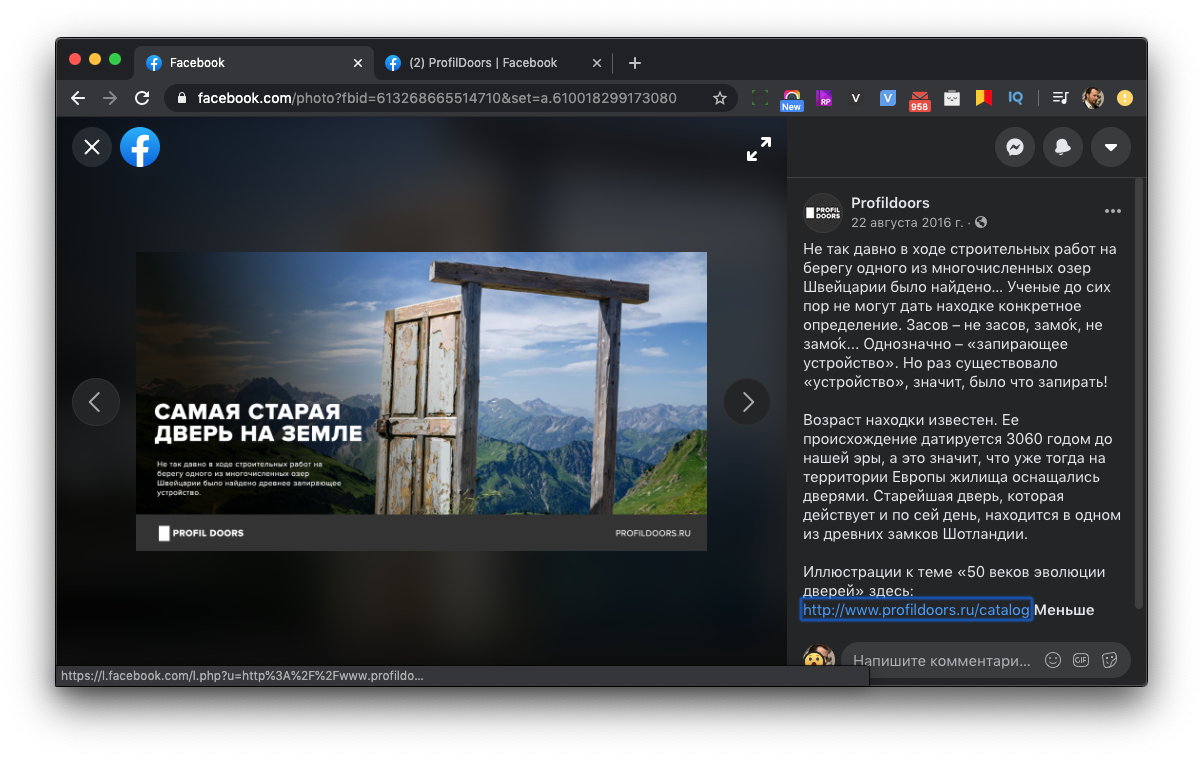
Task: Click purple RP extension icon
Action: click(824, 98)
